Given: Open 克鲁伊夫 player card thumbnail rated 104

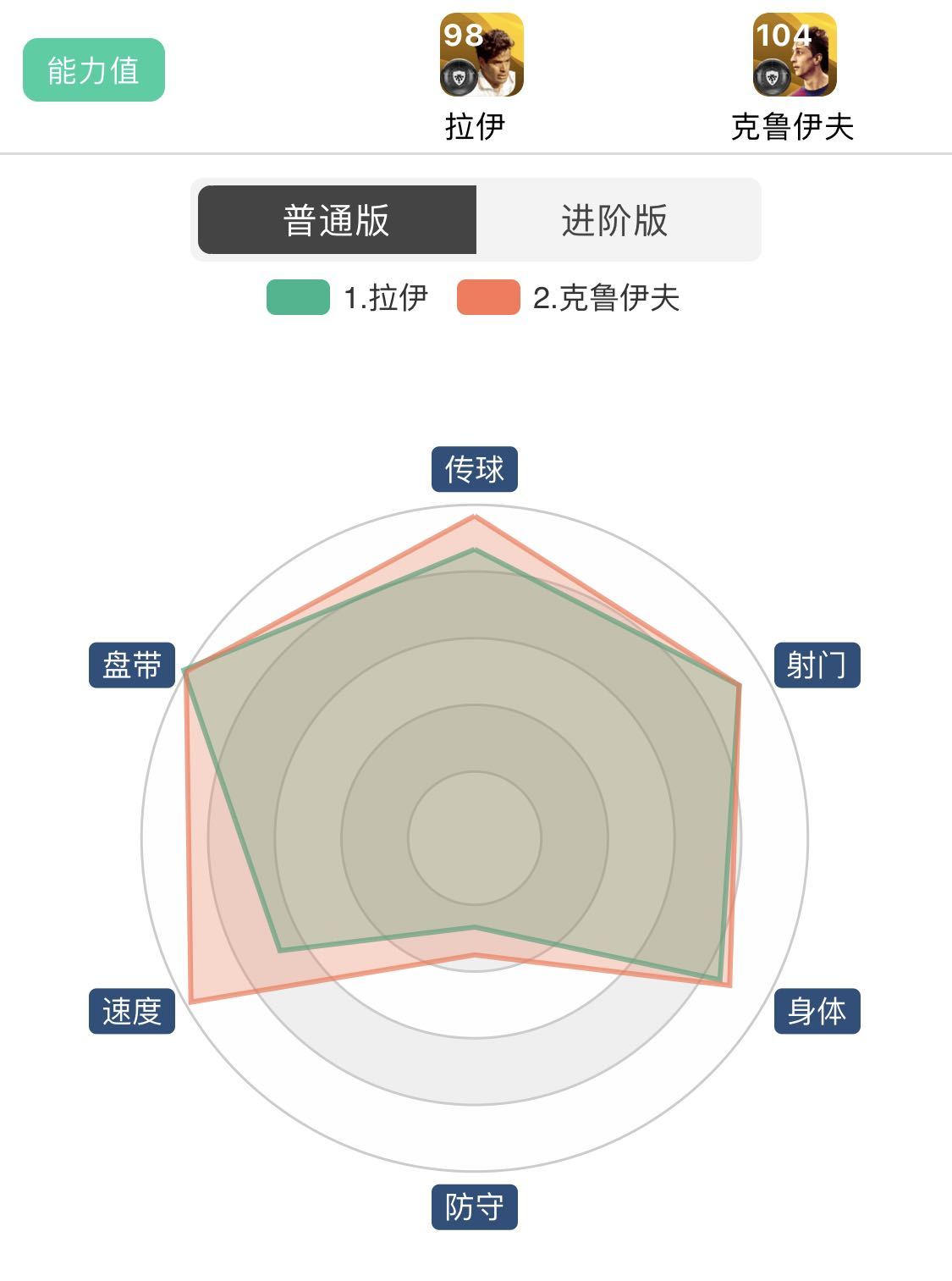Looking at the screenshot, I should [795, 55].
